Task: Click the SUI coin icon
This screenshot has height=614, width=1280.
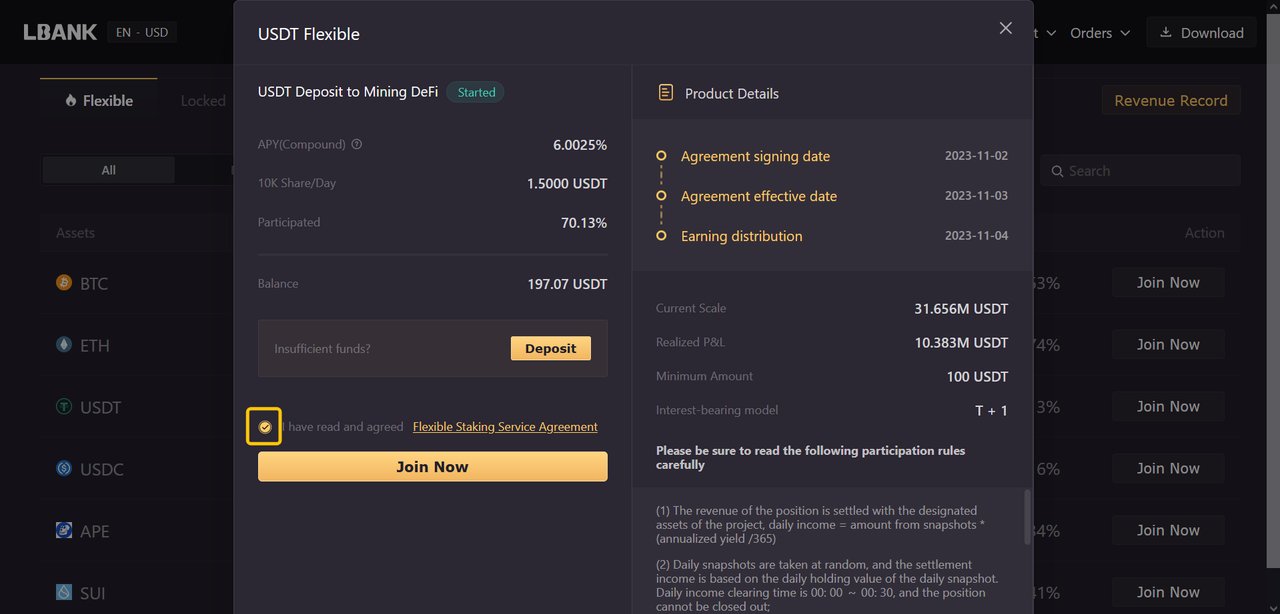Action: [64, 592]
